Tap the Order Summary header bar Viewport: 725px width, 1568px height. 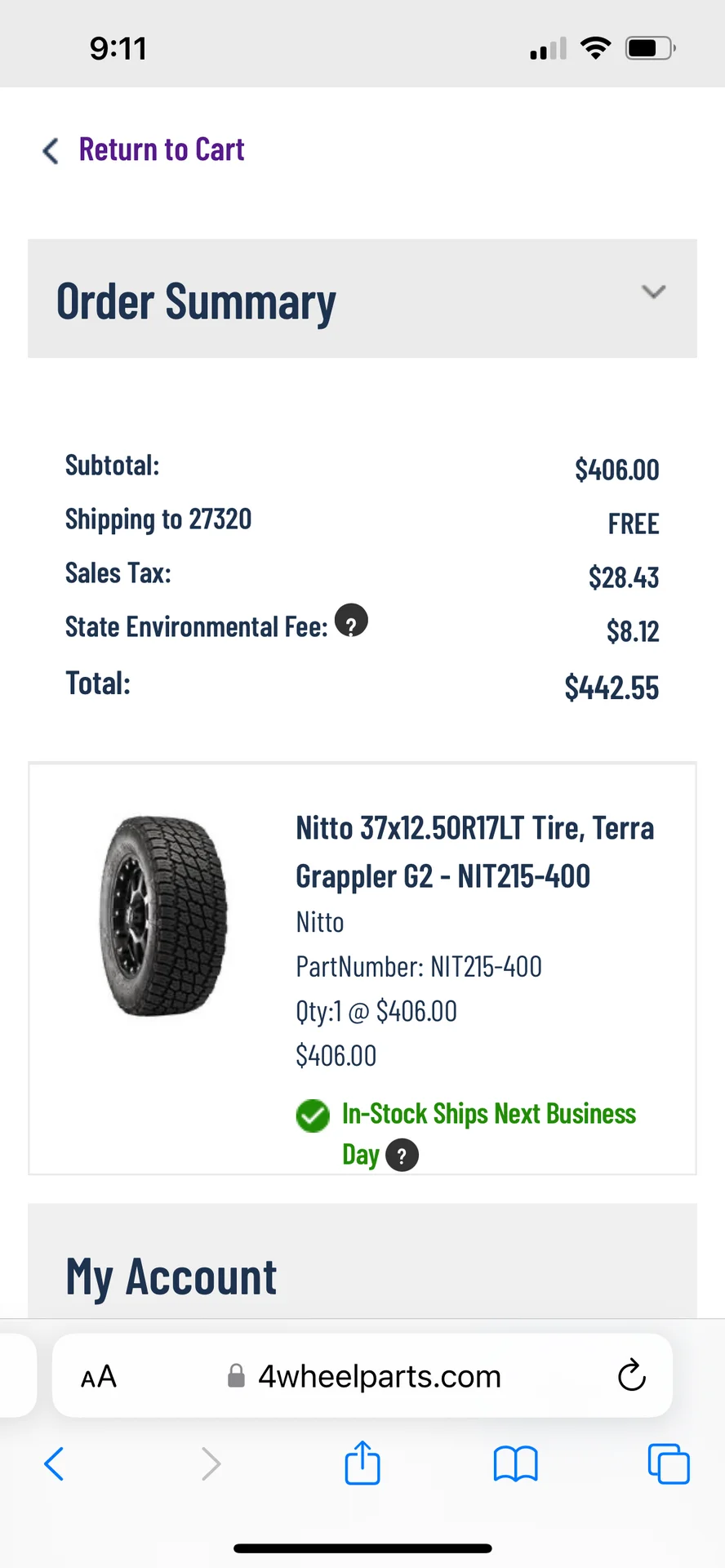[362, 299]
